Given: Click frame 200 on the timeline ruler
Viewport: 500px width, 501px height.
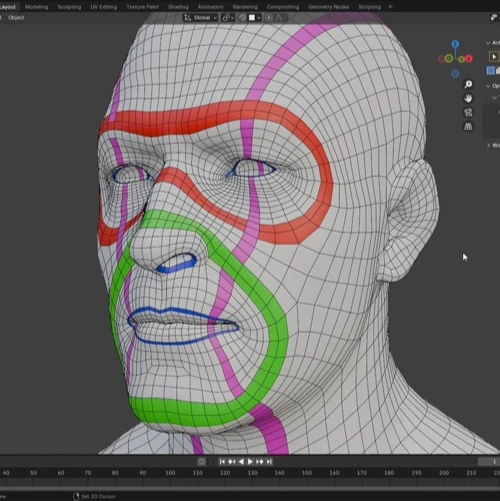Looking at the screenshot, I should (444, 473).
